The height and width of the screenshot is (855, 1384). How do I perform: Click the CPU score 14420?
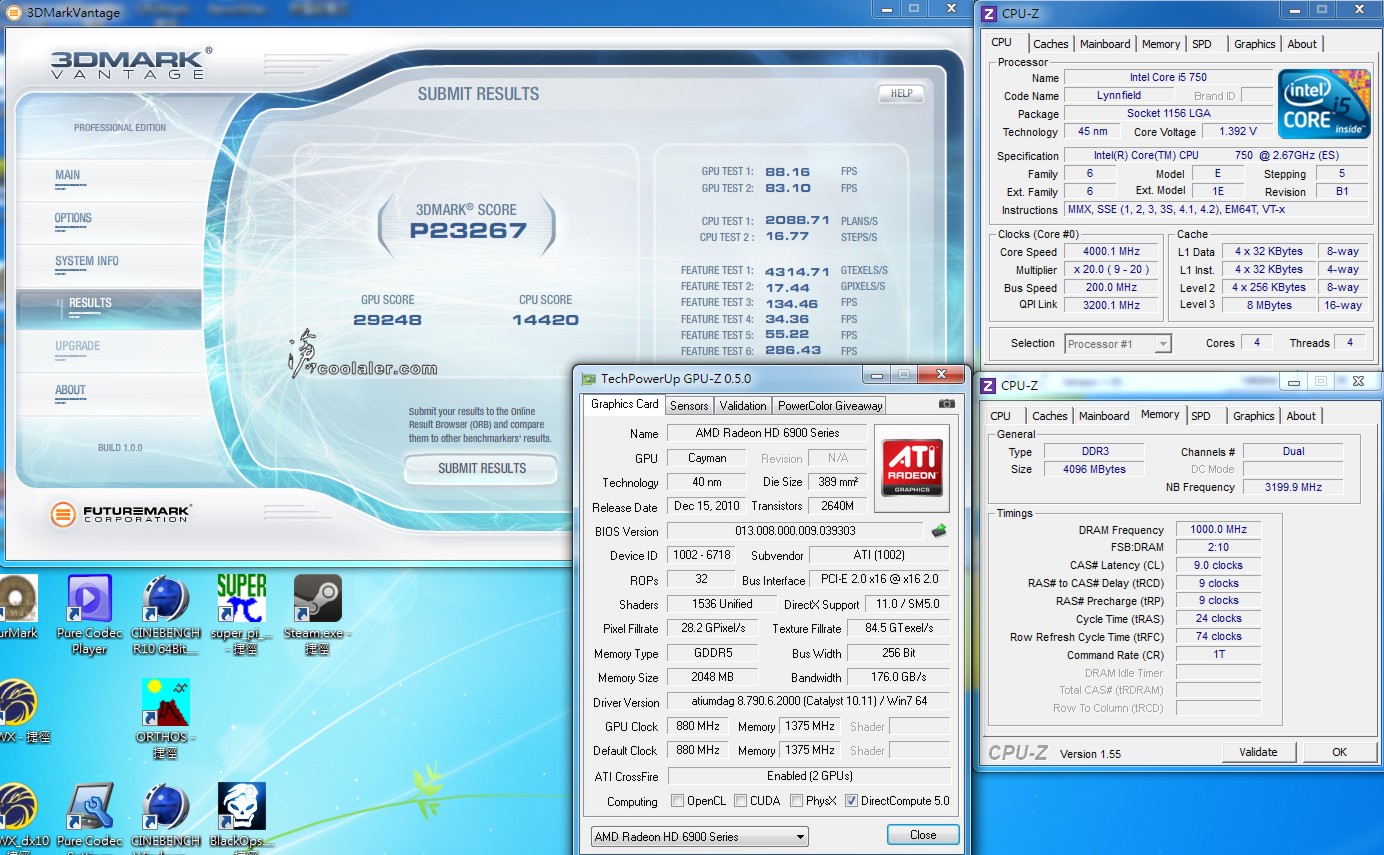(x=545, y=320)
